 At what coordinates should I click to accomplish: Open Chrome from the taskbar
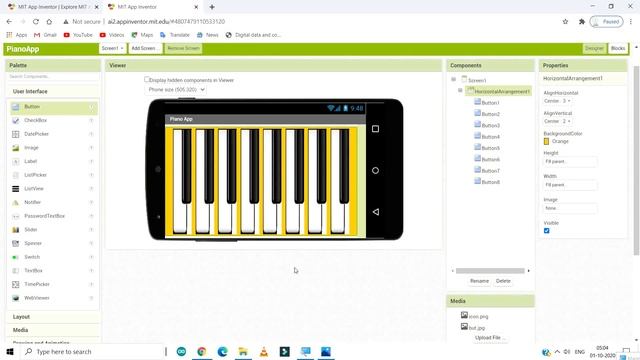(x=202, y=351)
